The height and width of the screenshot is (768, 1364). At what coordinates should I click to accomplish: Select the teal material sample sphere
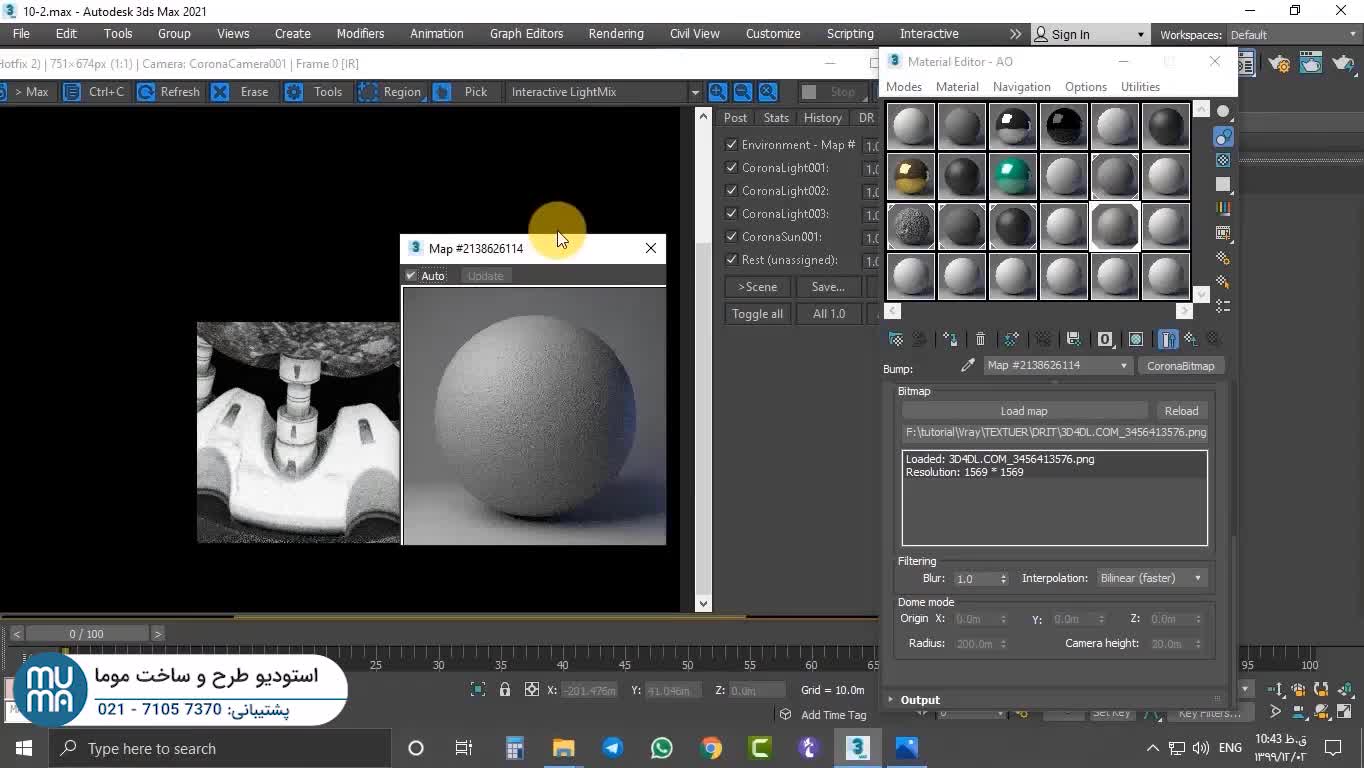click(x=1013, y=176)
